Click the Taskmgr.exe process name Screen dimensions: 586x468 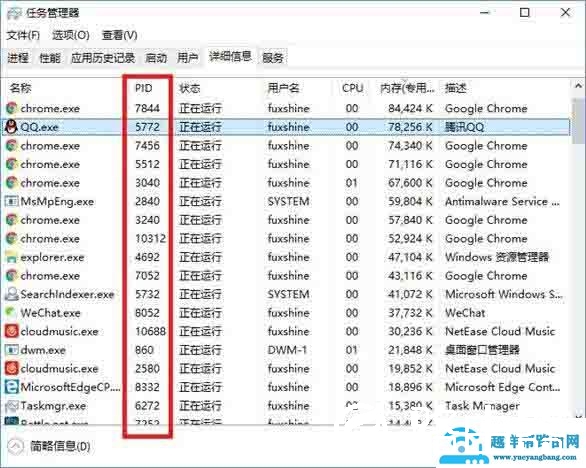click(x=53, y=406)
